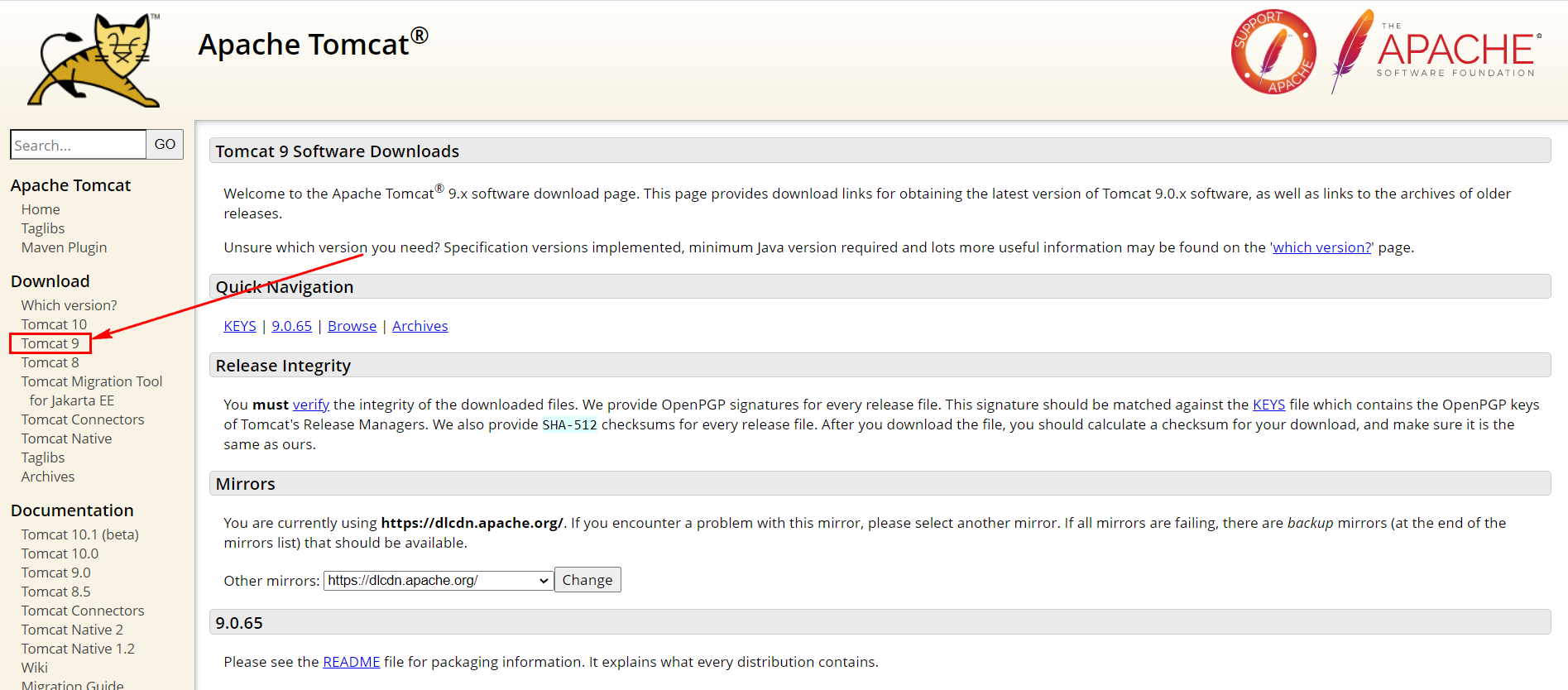The width and height of the screenshot is (1568, 690).
Task: Open the Apache Software Foundation feather logo
Action: pos(1436,51)
